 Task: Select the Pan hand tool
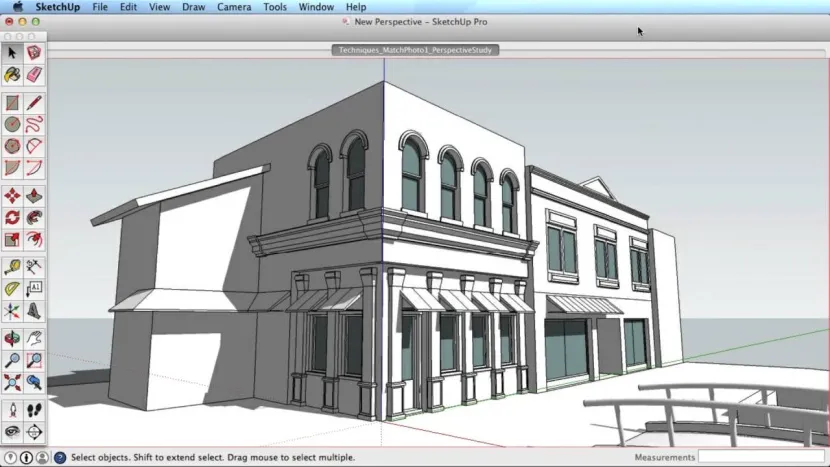click(34, 338)
